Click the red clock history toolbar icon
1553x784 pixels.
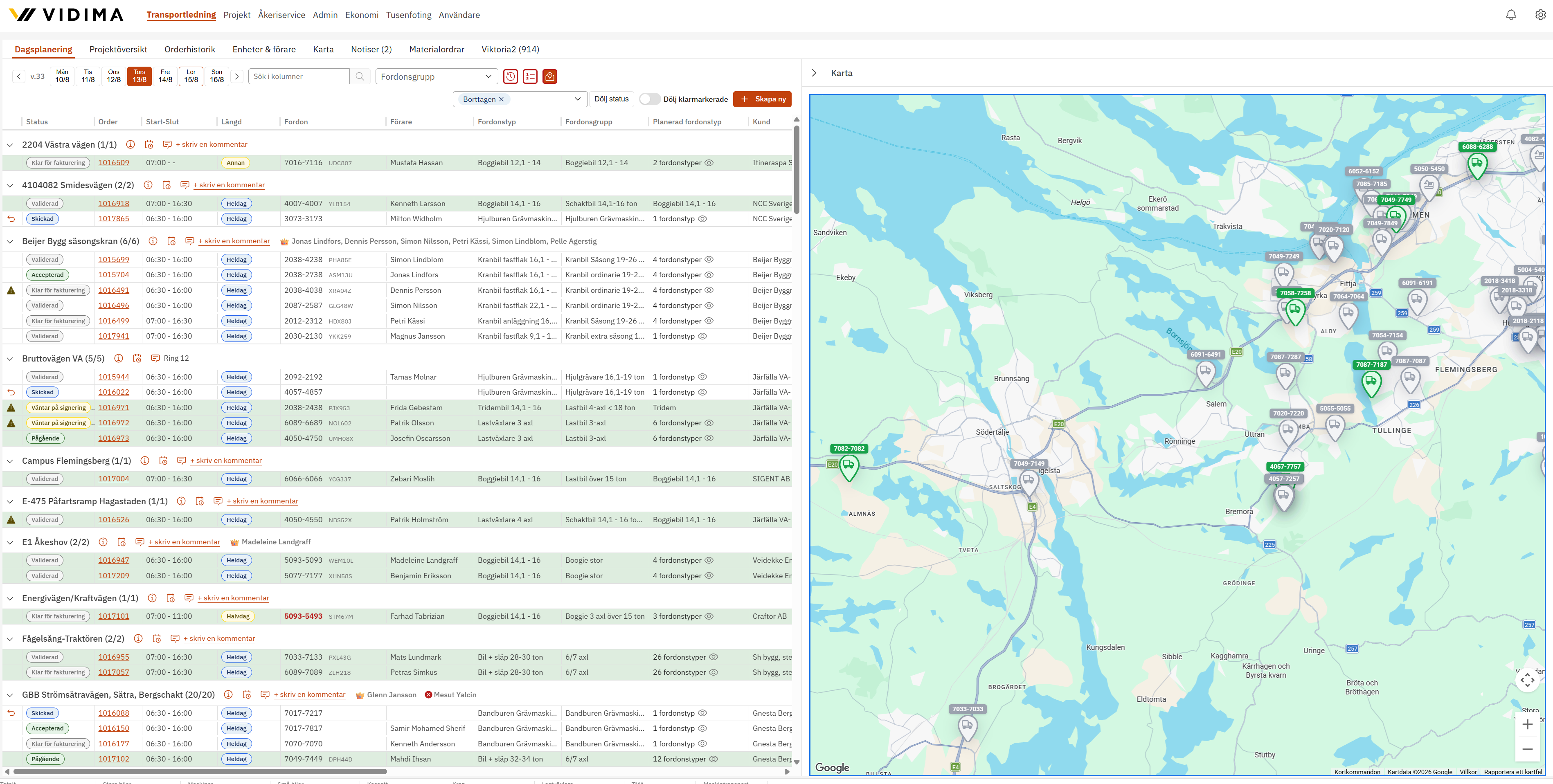(x=511, y=76)
